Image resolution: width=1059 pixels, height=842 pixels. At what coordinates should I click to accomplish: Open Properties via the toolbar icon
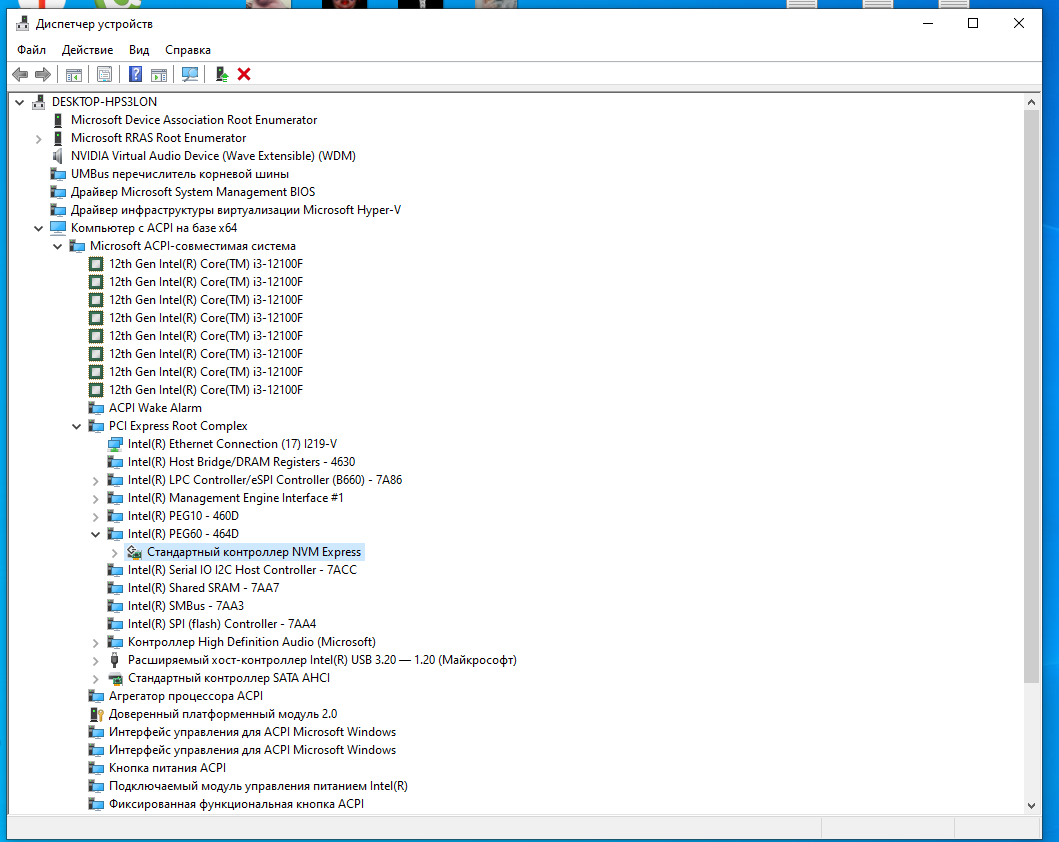(104, 74)
